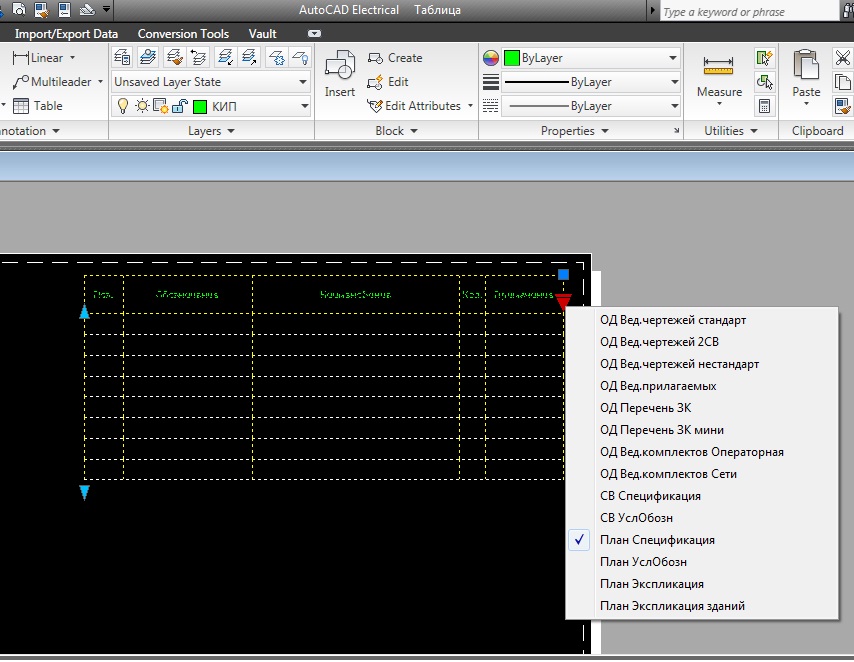Click the green КИП layer color swatch
The height and width of the screenshot is (662, 854).
click(x=200, y=106)
